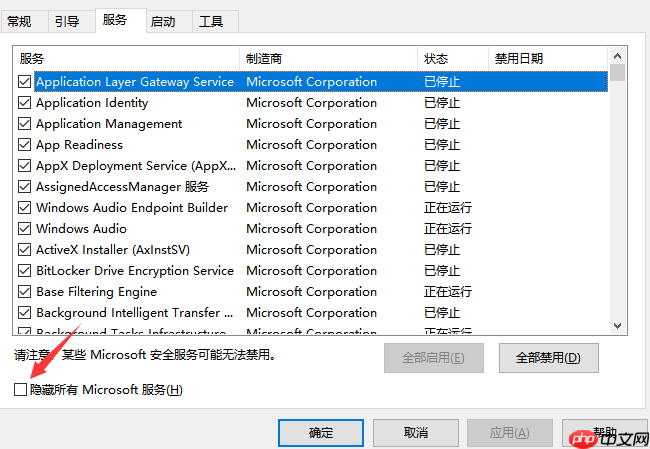Click the 全部禁用(D) button
The height and width of the screenshot is (449, 650).
point(548,358)
